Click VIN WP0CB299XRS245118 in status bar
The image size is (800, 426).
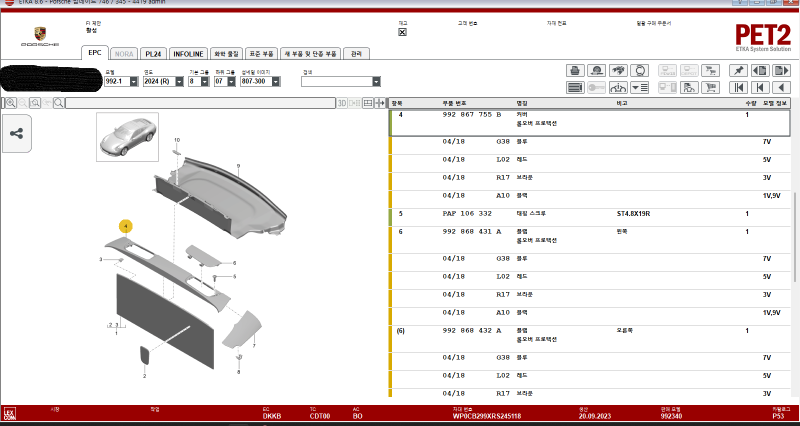coord(487,416)
